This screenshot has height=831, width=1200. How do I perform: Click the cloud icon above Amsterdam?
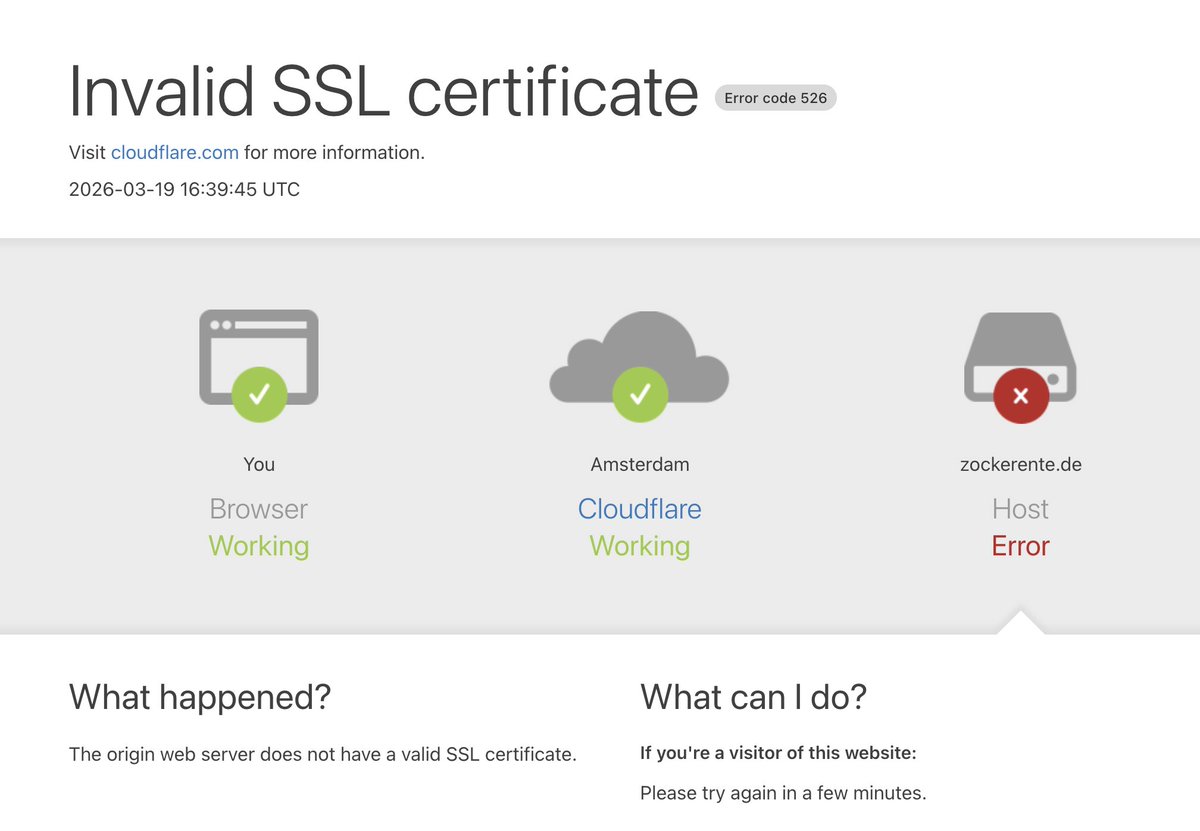[x=640, y=366]
